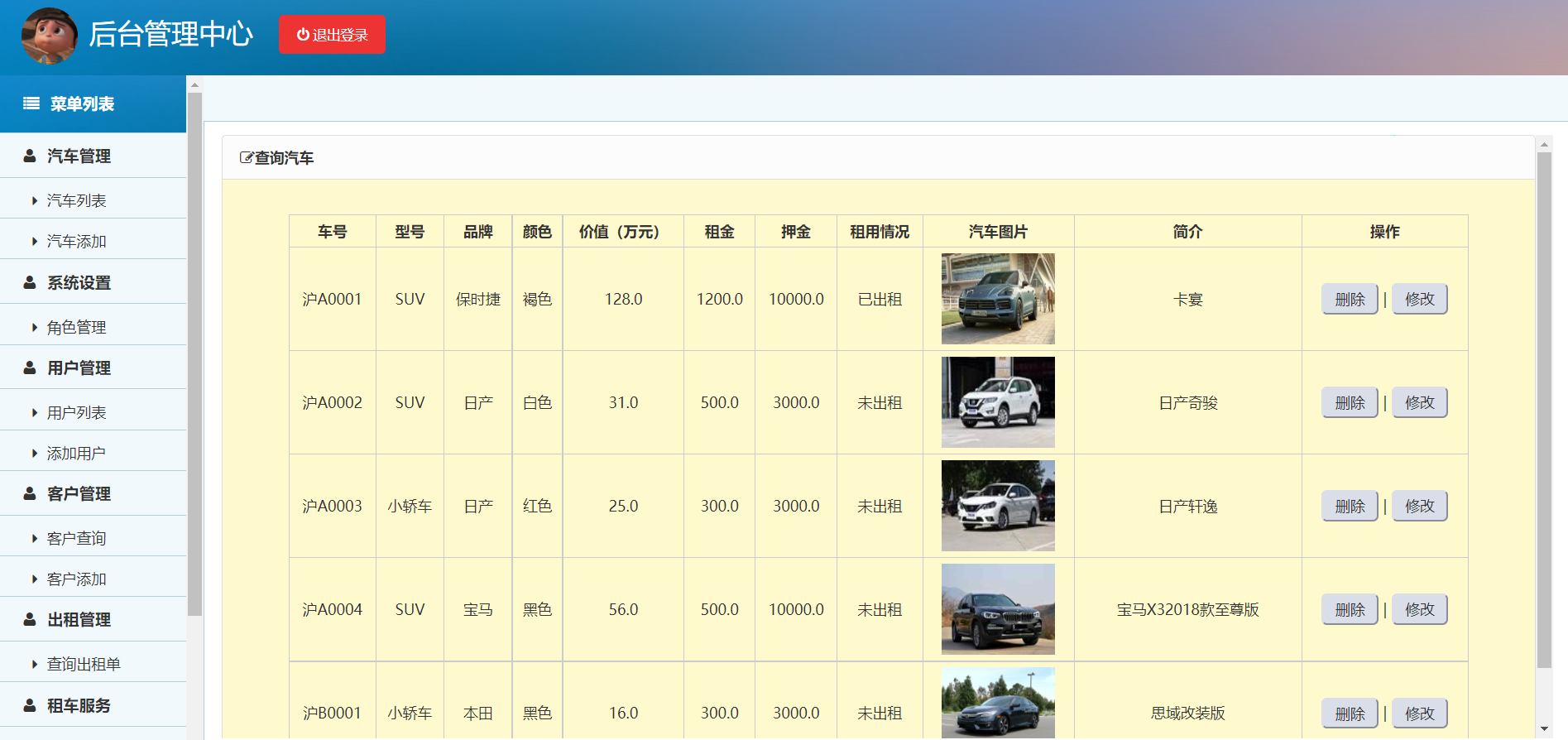Screen dimensions: 1568x740
Task: Click the main panel vertical scrollbar thumb
Action: [x=1544, y=410]
